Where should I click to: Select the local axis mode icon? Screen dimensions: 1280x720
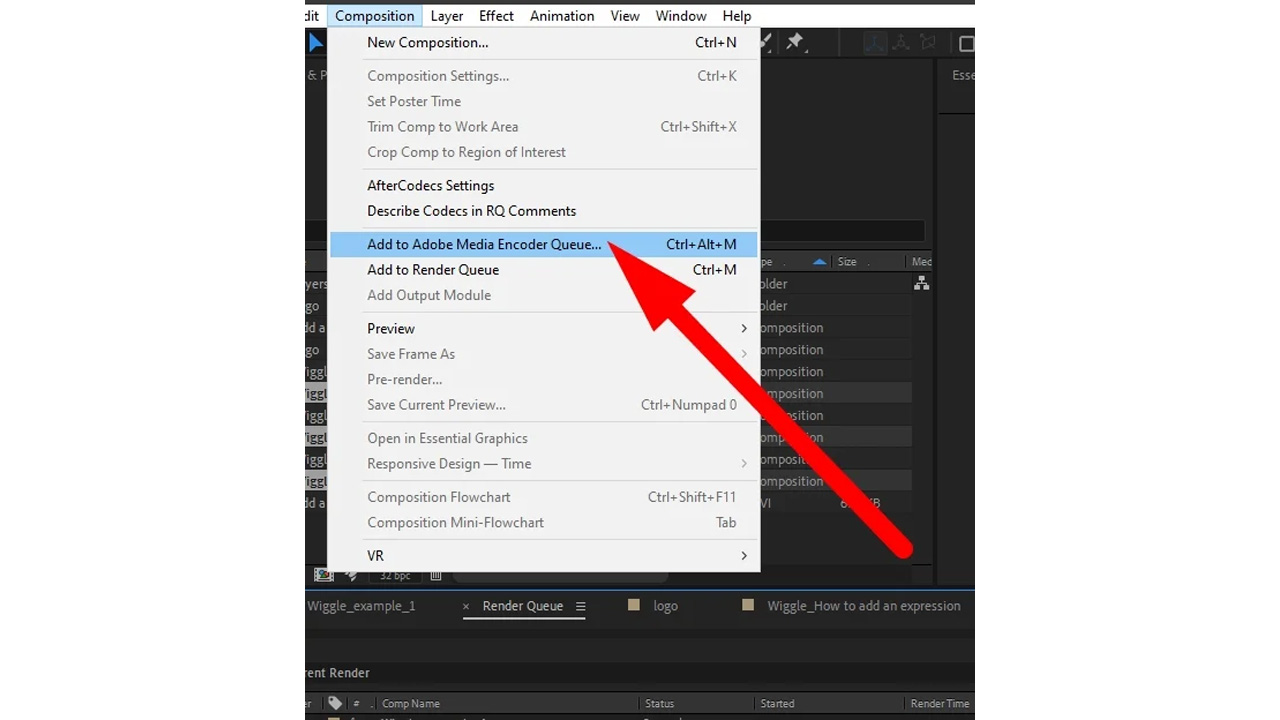pyautogui.click(x=875, y=43)
